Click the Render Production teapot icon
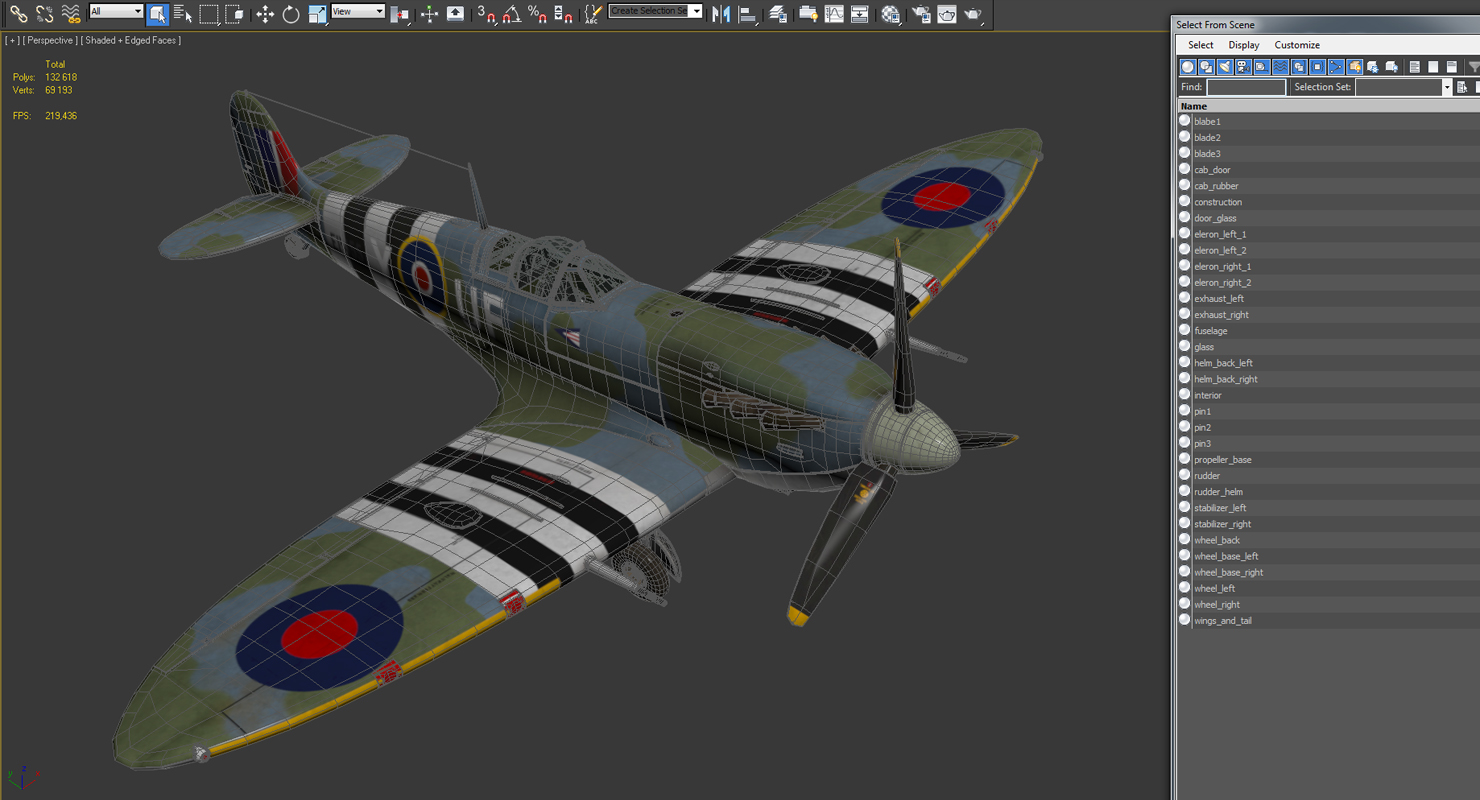 [x=974, y=14]
